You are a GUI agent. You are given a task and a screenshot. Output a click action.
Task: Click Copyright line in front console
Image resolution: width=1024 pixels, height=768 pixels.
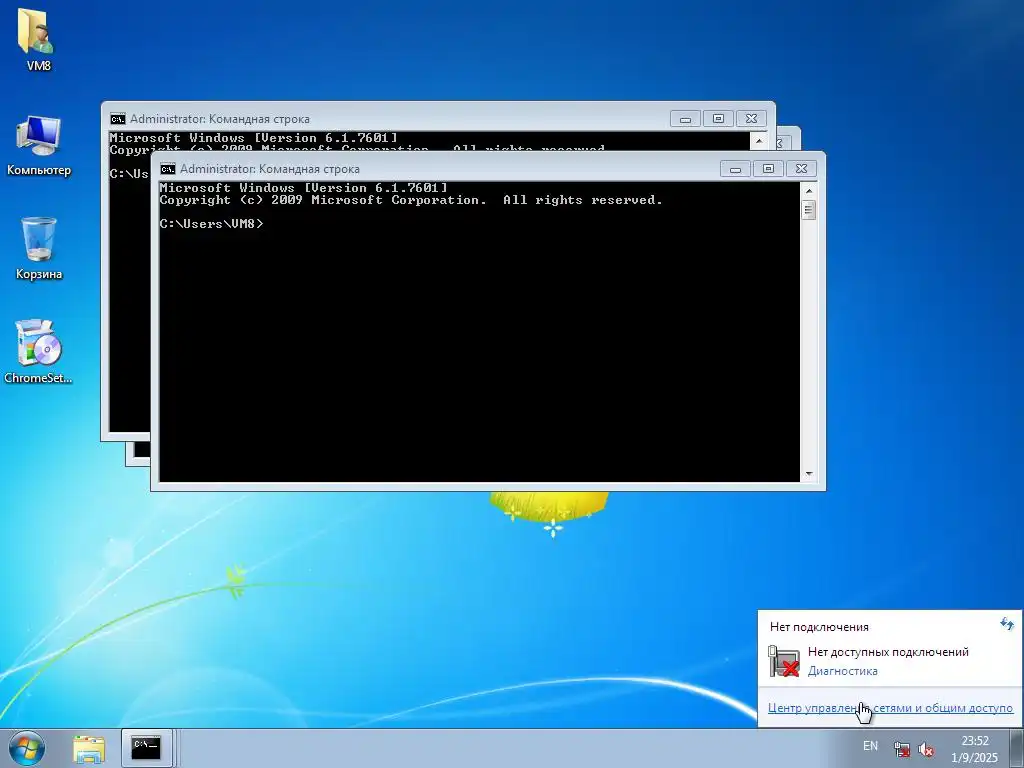point(411,200)
